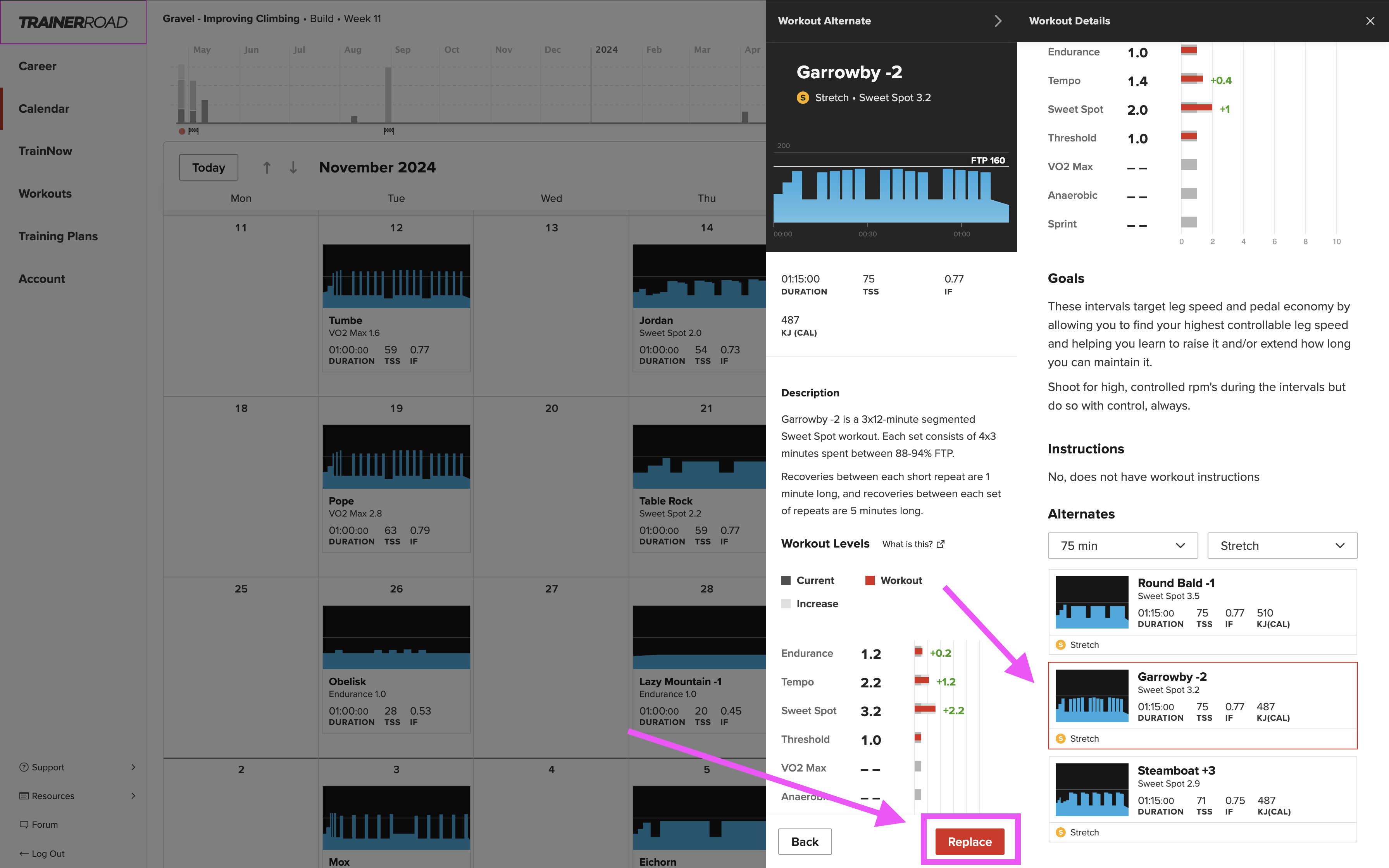Click the September finish flag marker on timeline
1389x868 pixels.
click(x=389, y=131)
